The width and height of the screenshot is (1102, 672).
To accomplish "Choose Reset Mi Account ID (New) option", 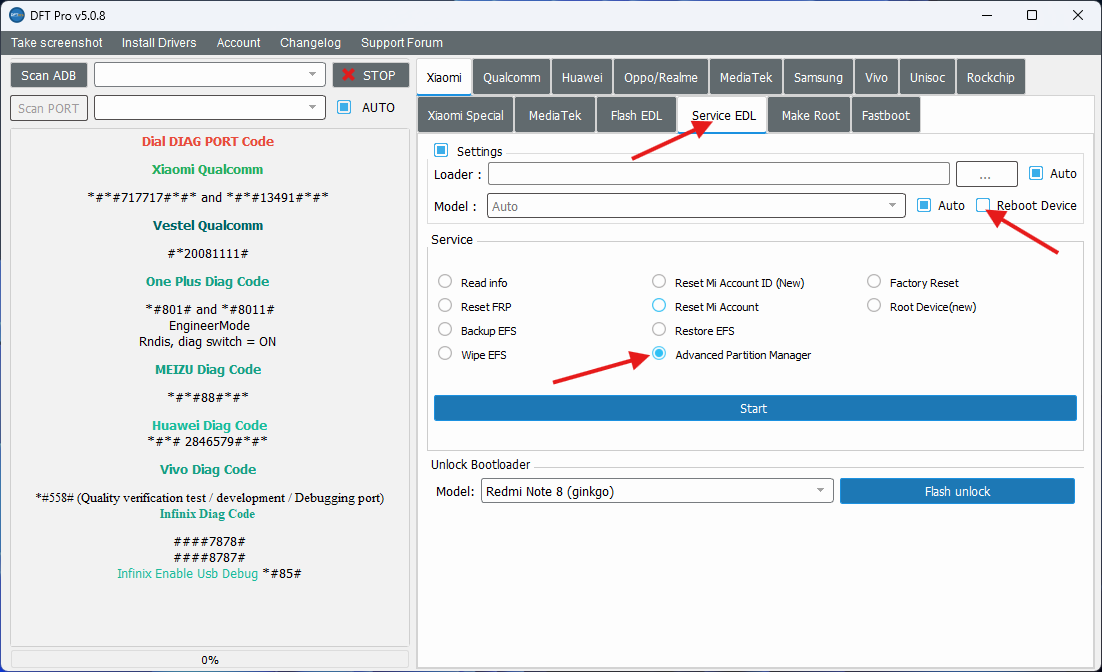I will point(659,282).
